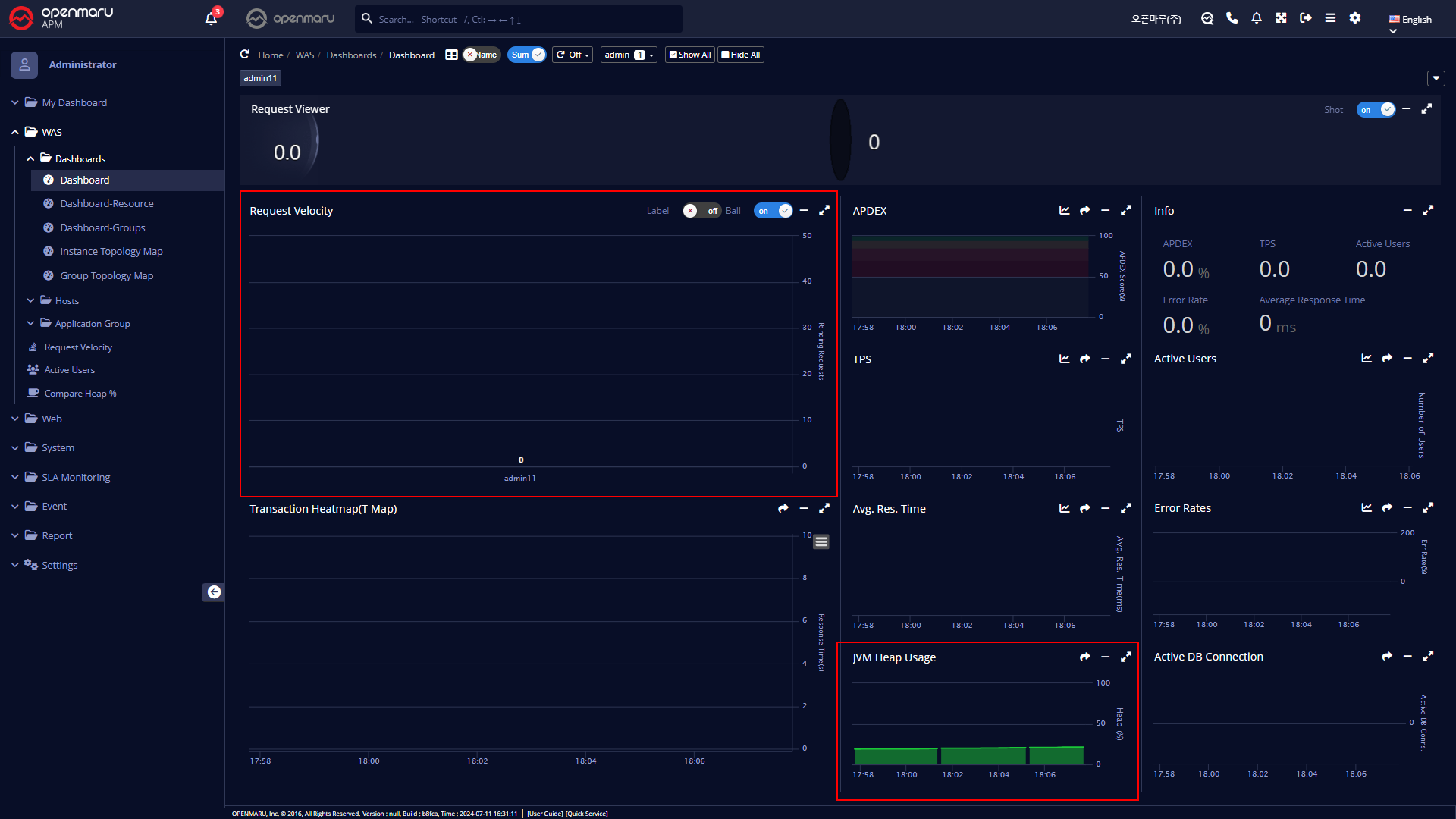Click the T-Map chart hamburger menu icon

(821, 541)
